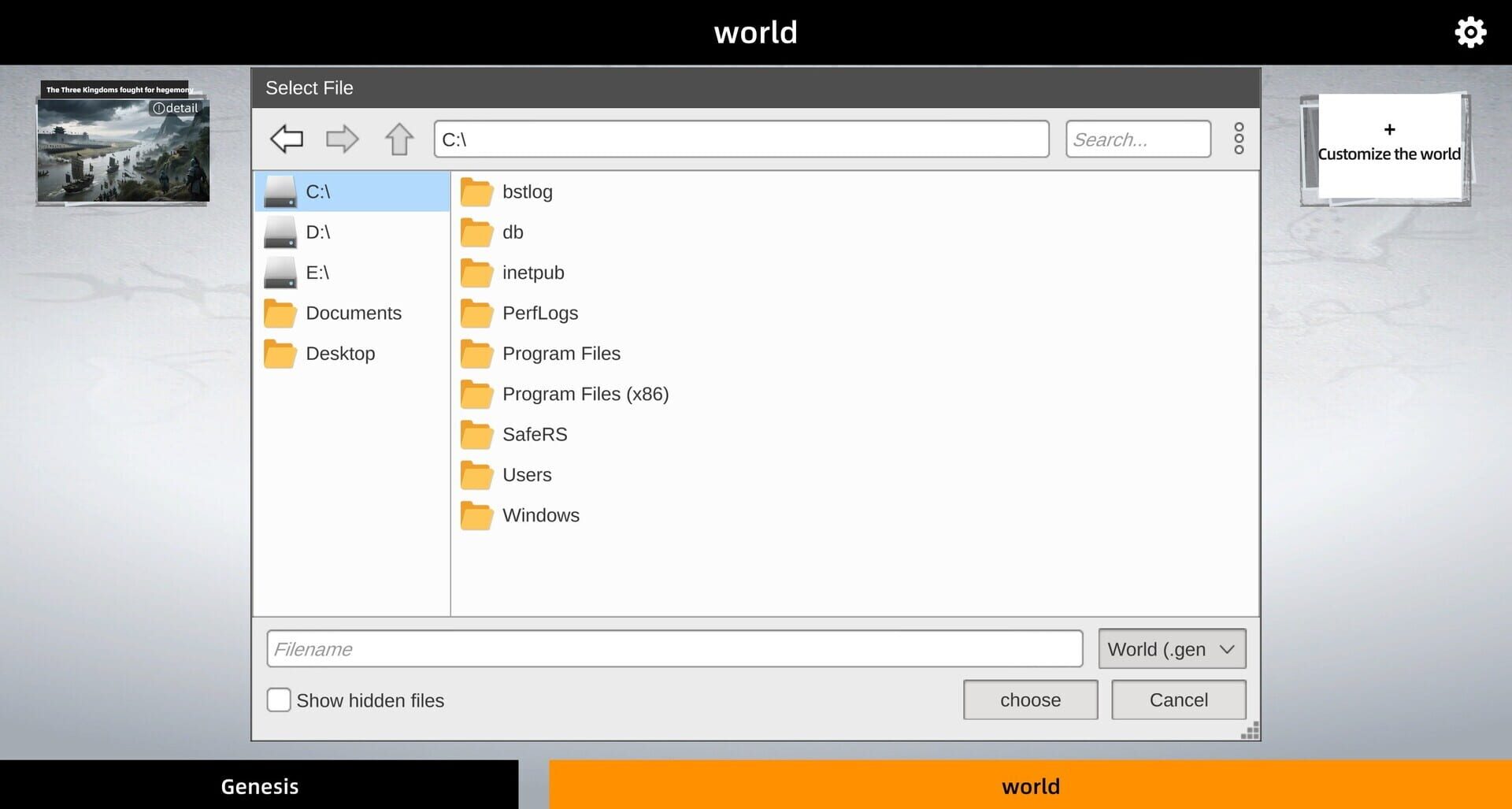This screenshot has width=1512, height=809.
Task: Open settings with the gear icon
Action: click(x=1469, y=32)
